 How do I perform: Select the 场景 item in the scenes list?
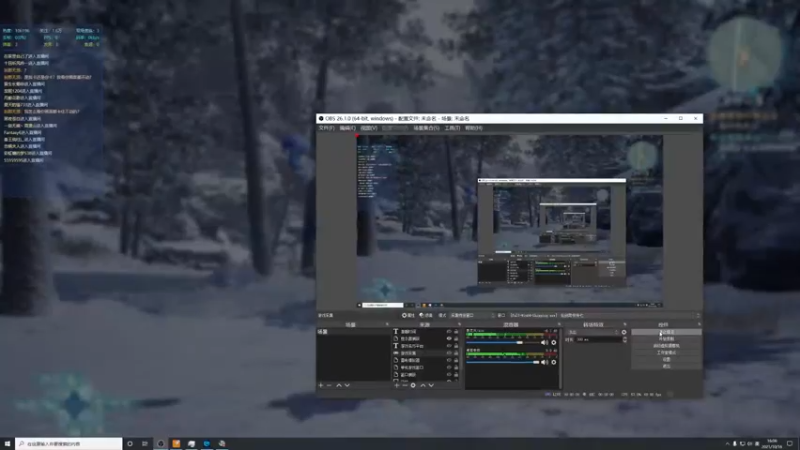tap(353, 332)
